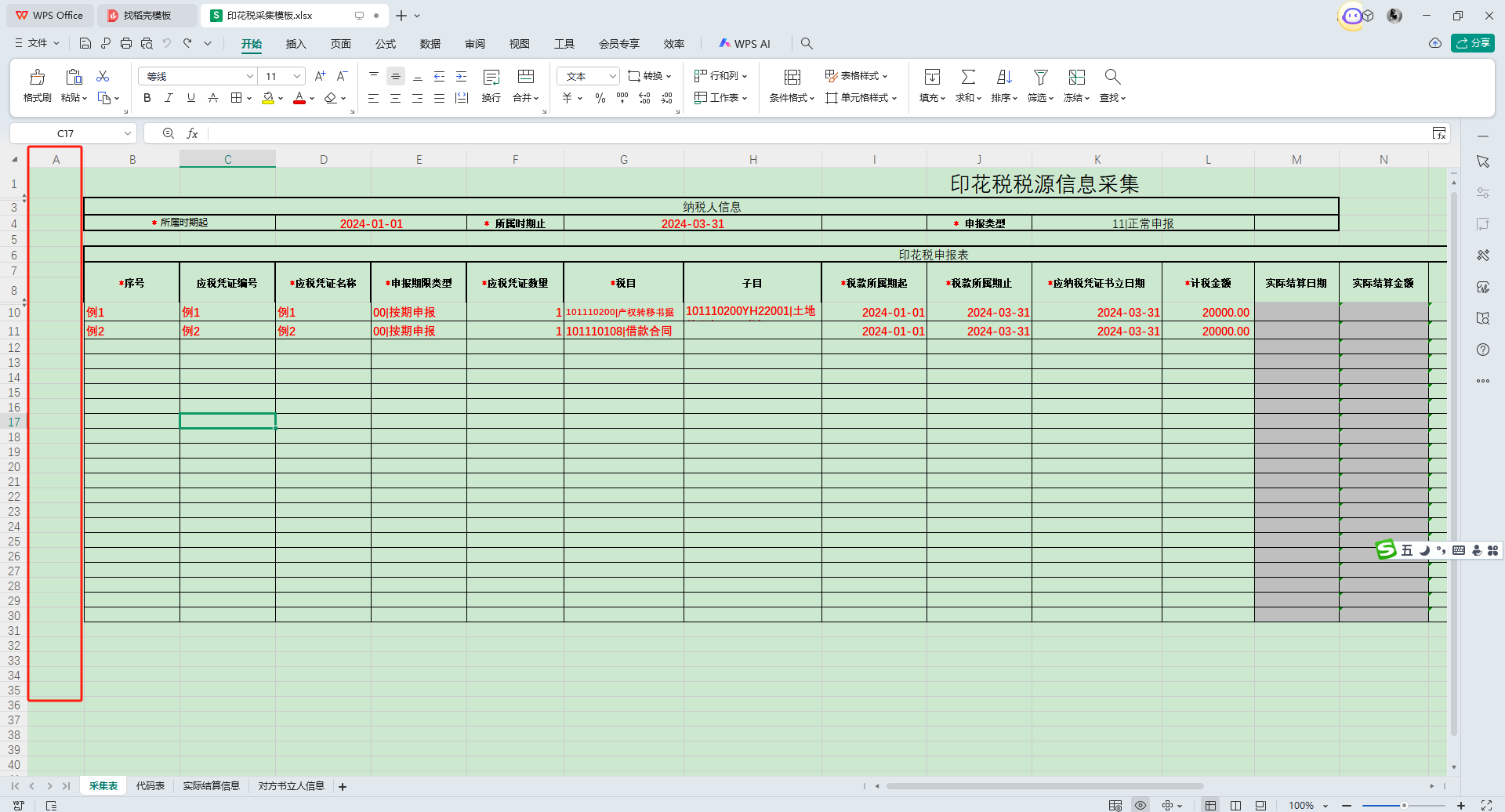Open the 视图 ribbon tab

[x=520, y=44]
